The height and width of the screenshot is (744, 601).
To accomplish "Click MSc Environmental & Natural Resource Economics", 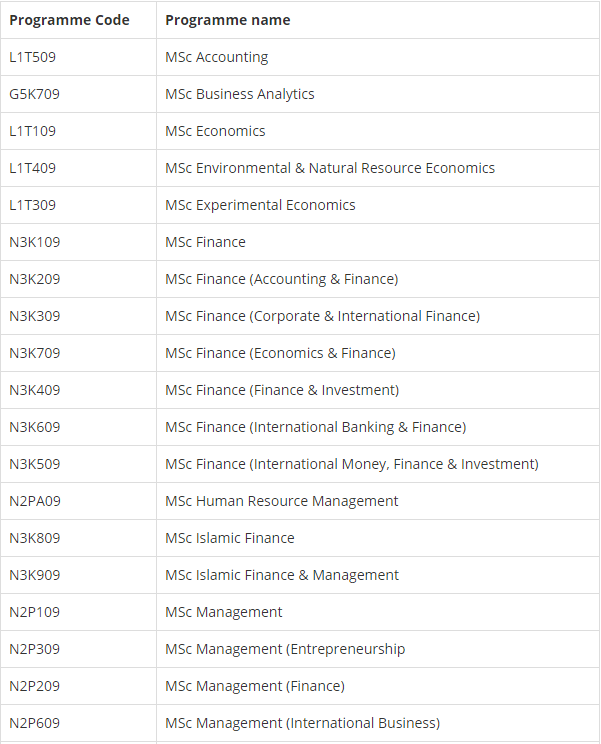I will point(330,168).
